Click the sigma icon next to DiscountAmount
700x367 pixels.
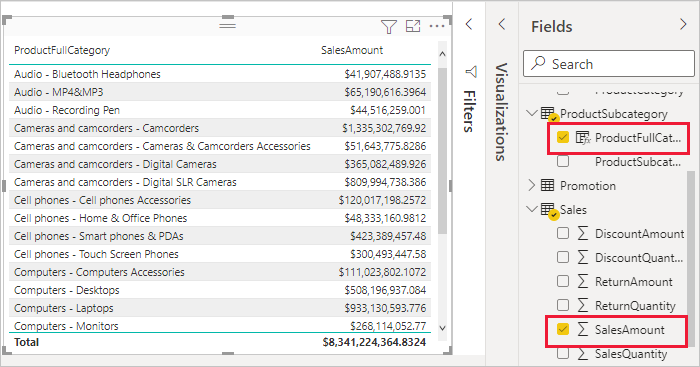tap(583, 234)
